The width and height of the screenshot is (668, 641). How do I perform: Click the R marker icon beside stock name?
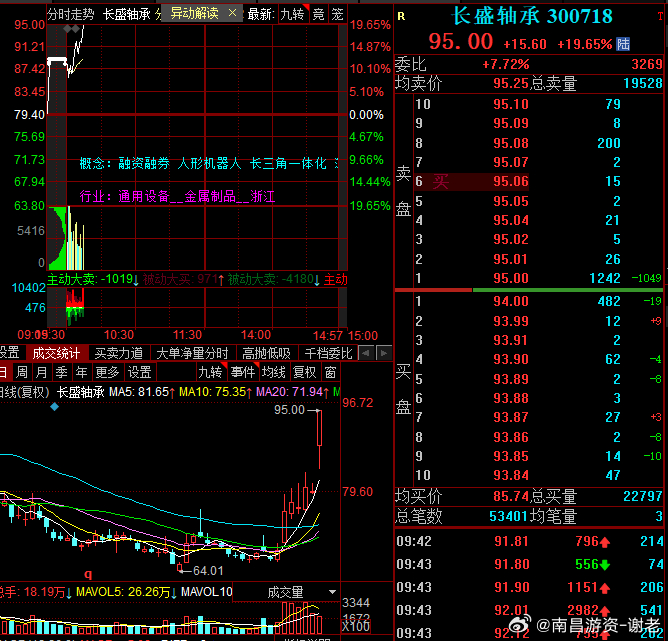coord(401,16)
